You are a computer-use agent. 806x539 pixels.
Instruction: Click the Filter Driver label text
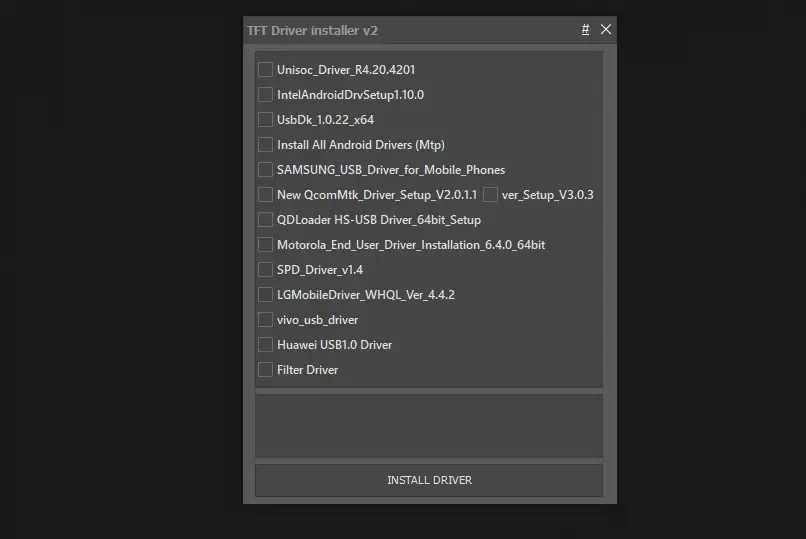coord(307,370)
